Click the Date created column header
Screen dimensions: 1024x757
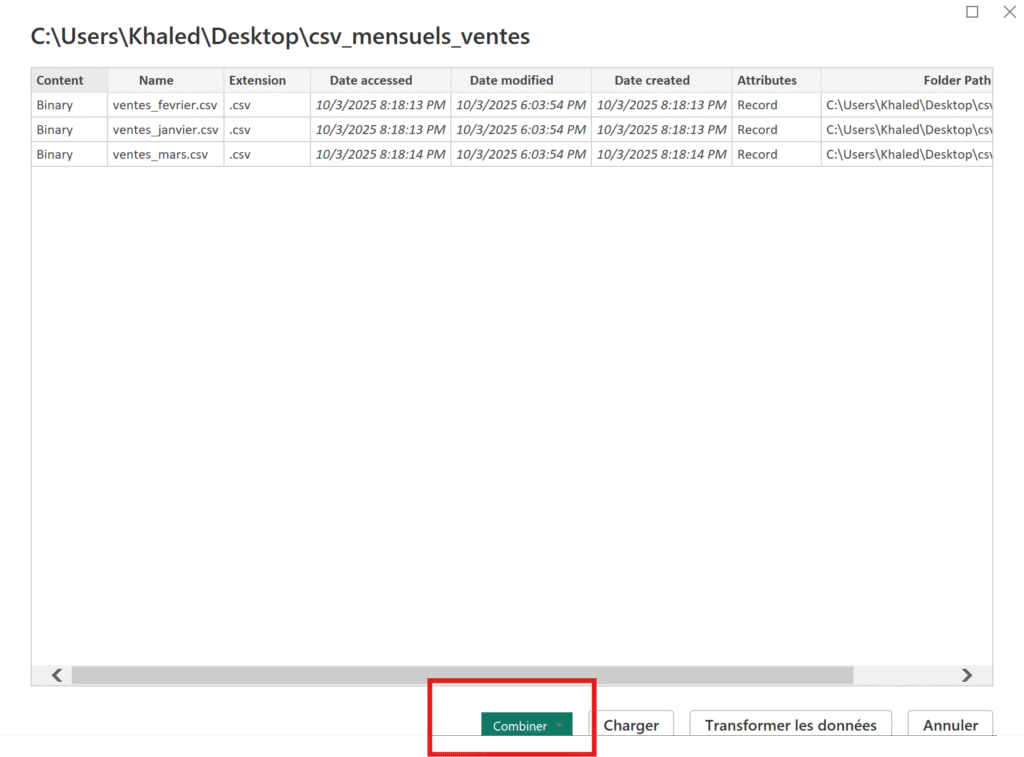click(x=652, y=80)
